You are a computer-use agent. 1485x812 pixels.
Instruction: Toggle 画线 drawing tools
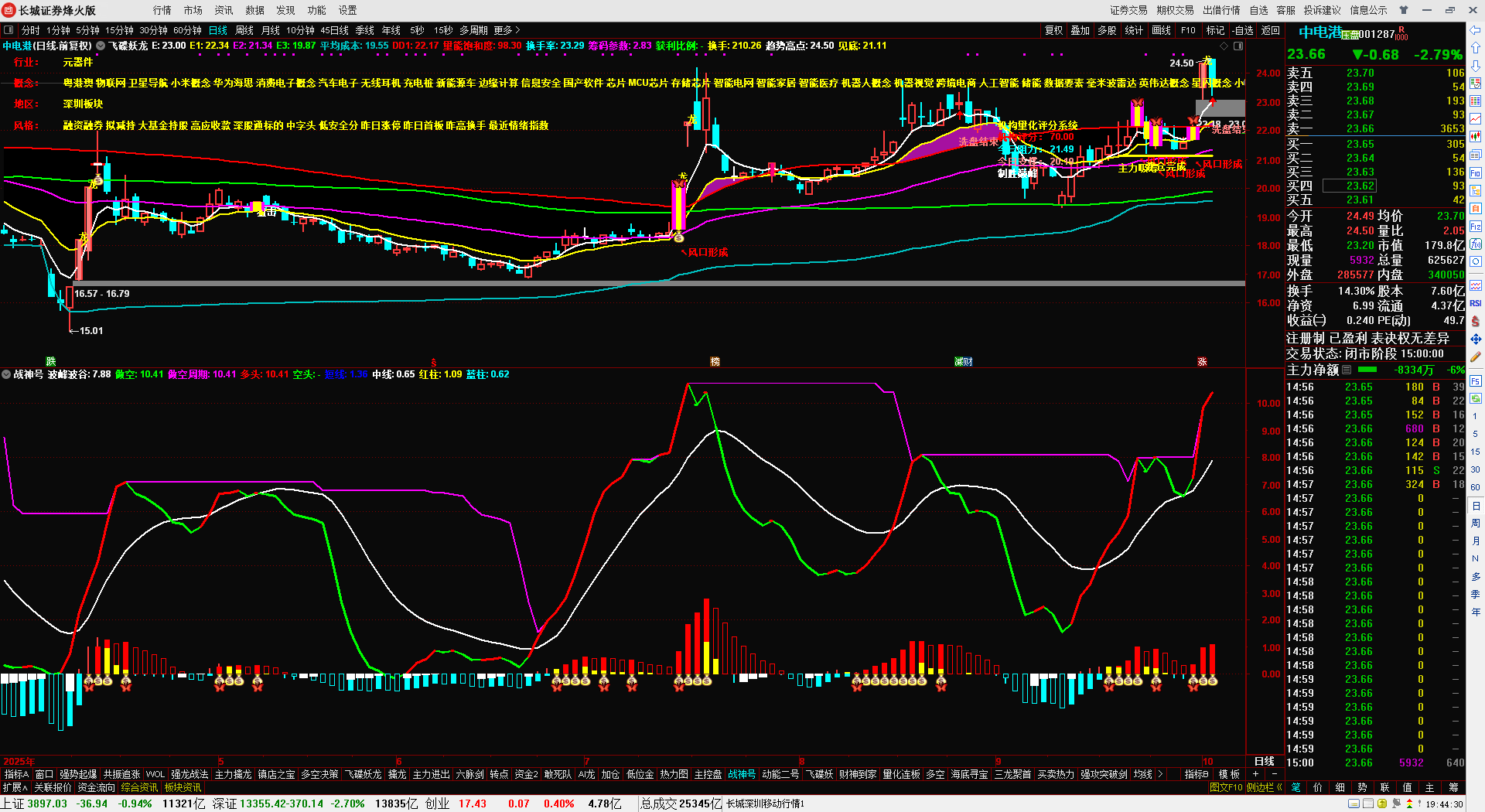[x=1161, y=30]
